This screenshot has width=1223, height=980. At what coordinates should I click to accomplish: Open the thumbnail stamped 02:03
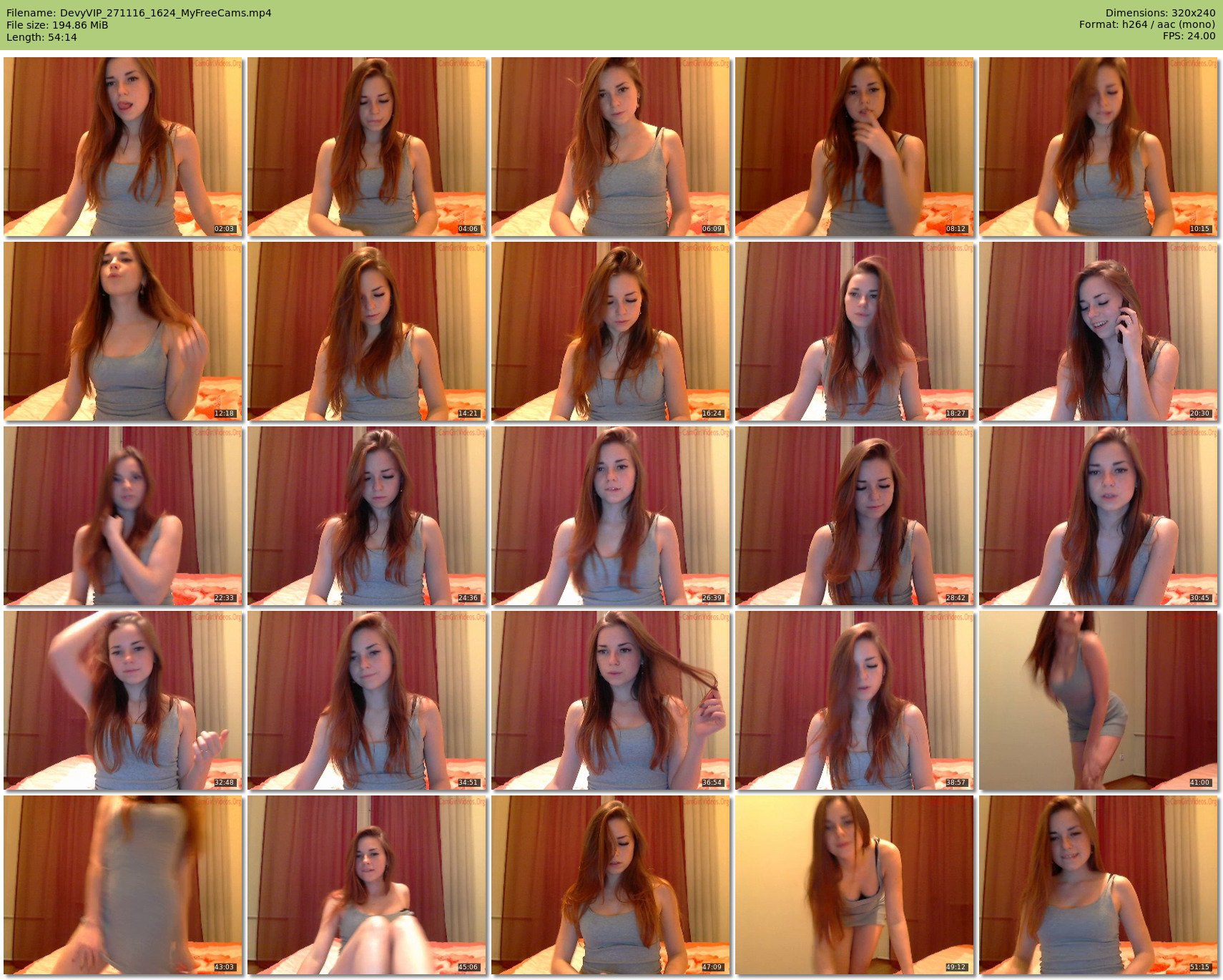123,147
